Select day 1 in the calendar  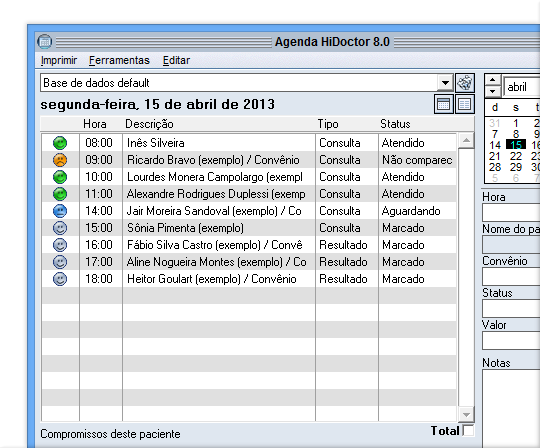[x=516, y=123]
